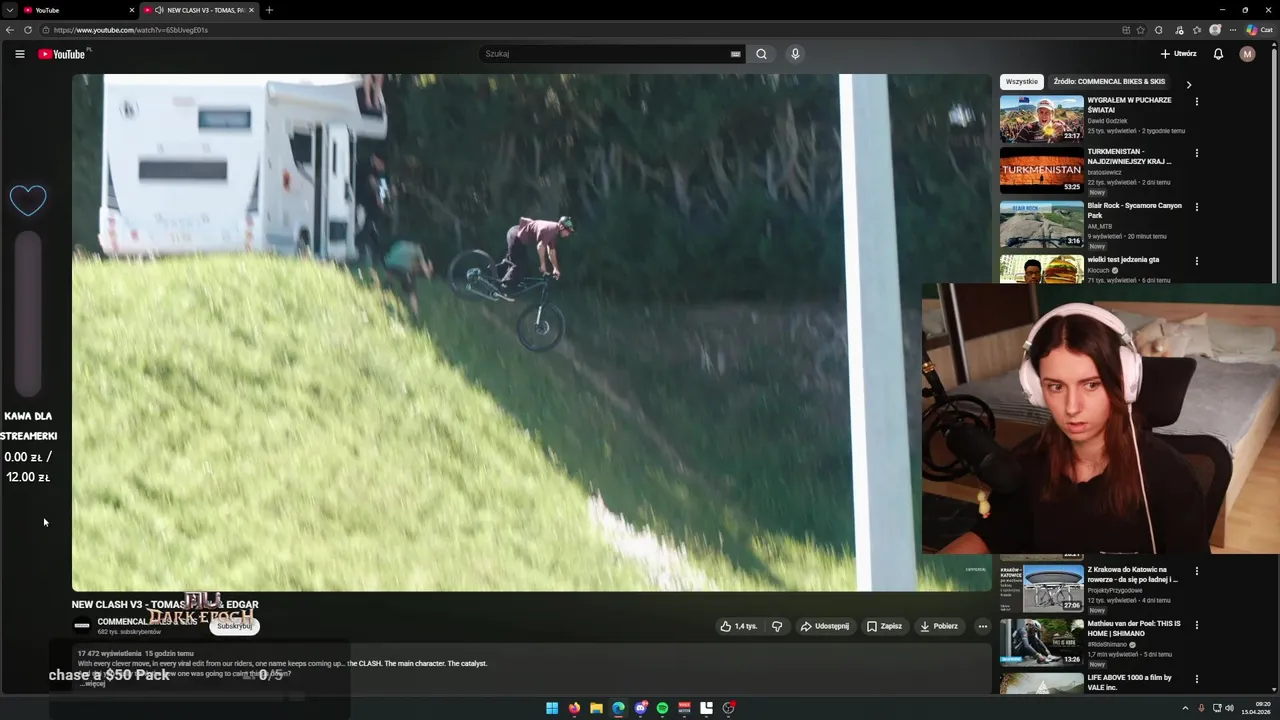This screenshot has width=1280, height=720.
Task: Open Copilot Czat button
Action: (1260, 30)
